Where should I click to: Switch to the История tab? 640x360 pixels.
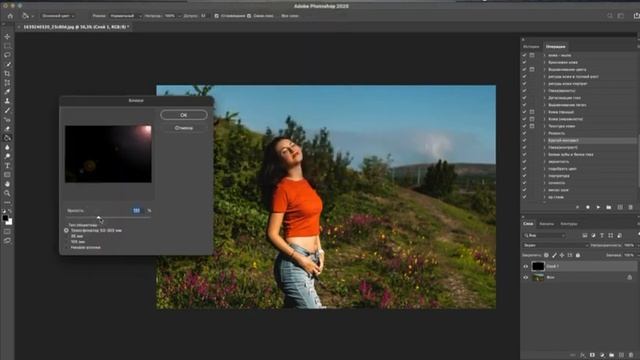531,47
